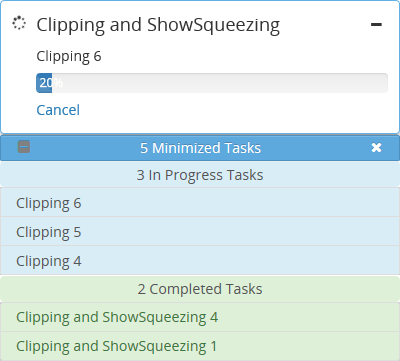Open completed Clipping and ShowSqueezing 1
Image resolution: width=400 pixels, height=361 pixels.
(200, 346)
